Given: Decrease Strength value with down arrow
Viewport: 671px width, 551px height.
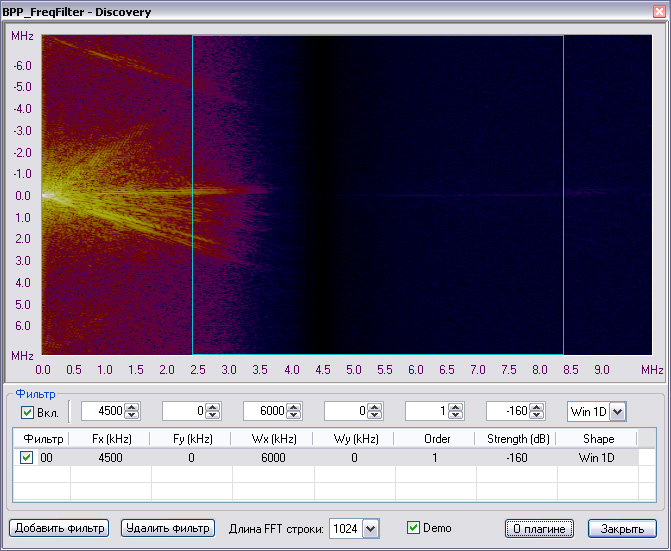Looking at the screenshot, I should [537, 415].
